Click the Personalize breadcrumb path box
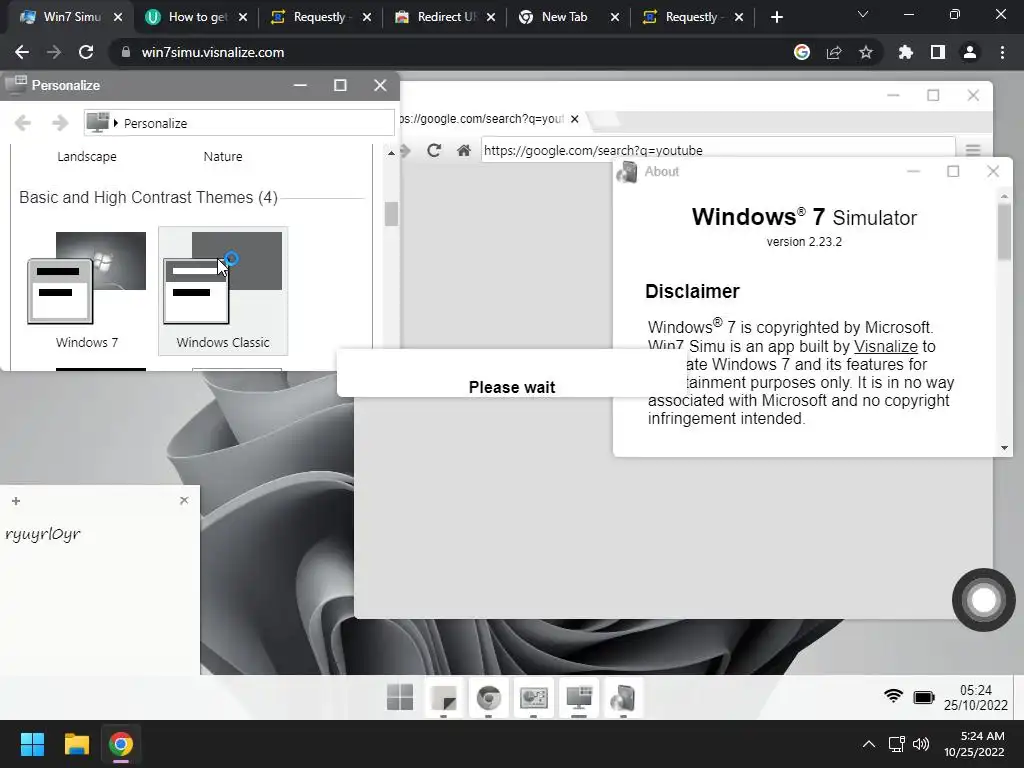Screen dimensions: 1024x768 click(x=239, y=123)
